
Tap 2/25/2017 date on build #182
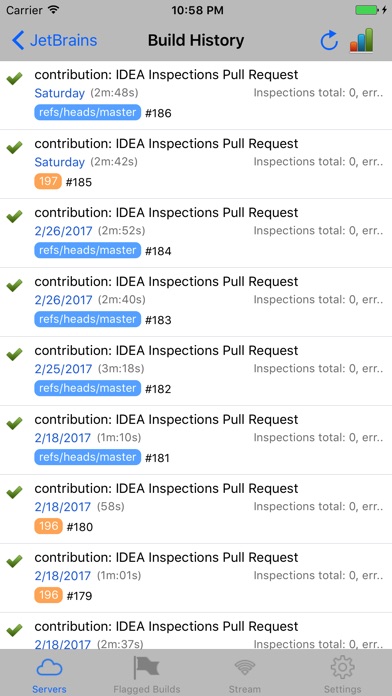click(x=63, y=369)
